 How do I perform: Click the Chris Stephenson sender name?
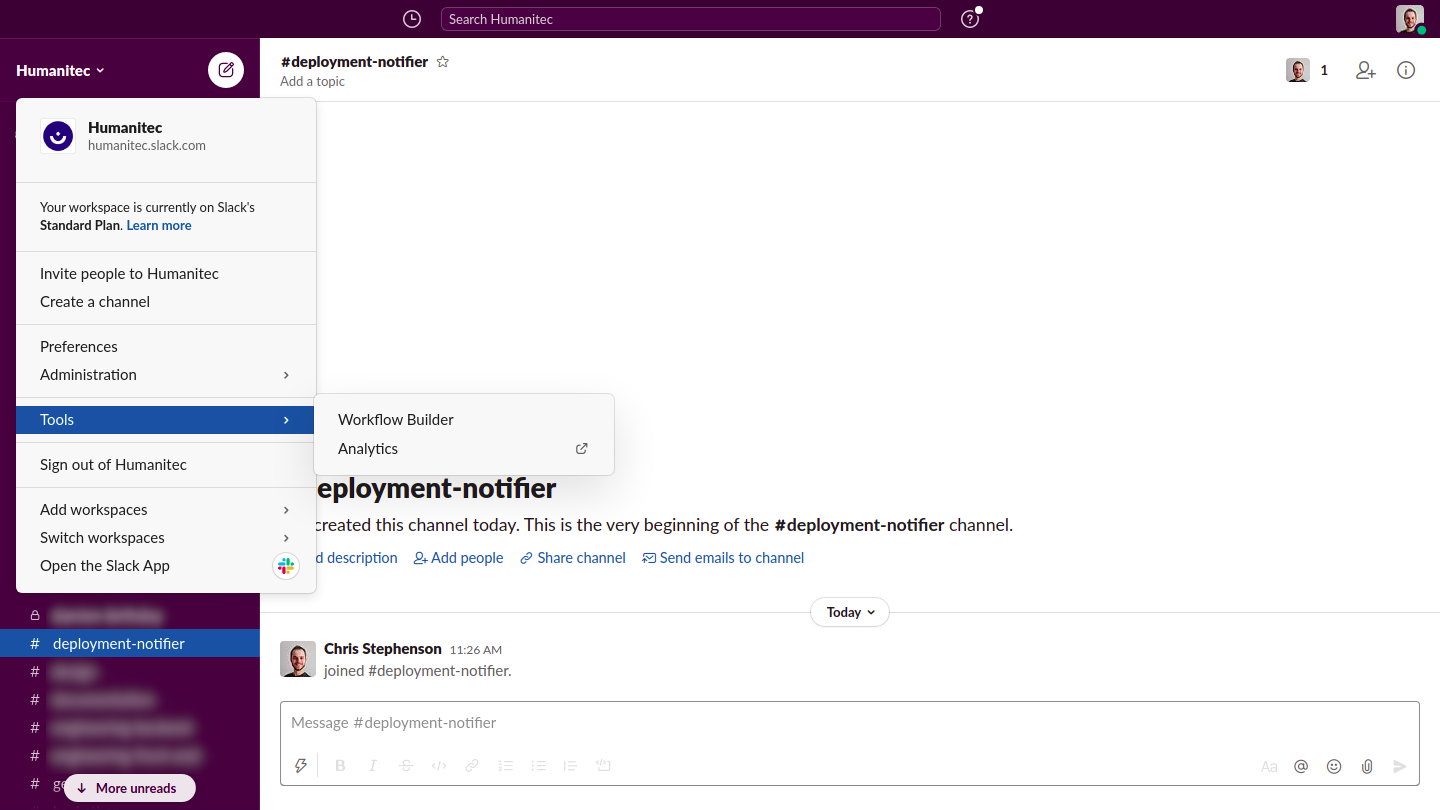[383, 649]
